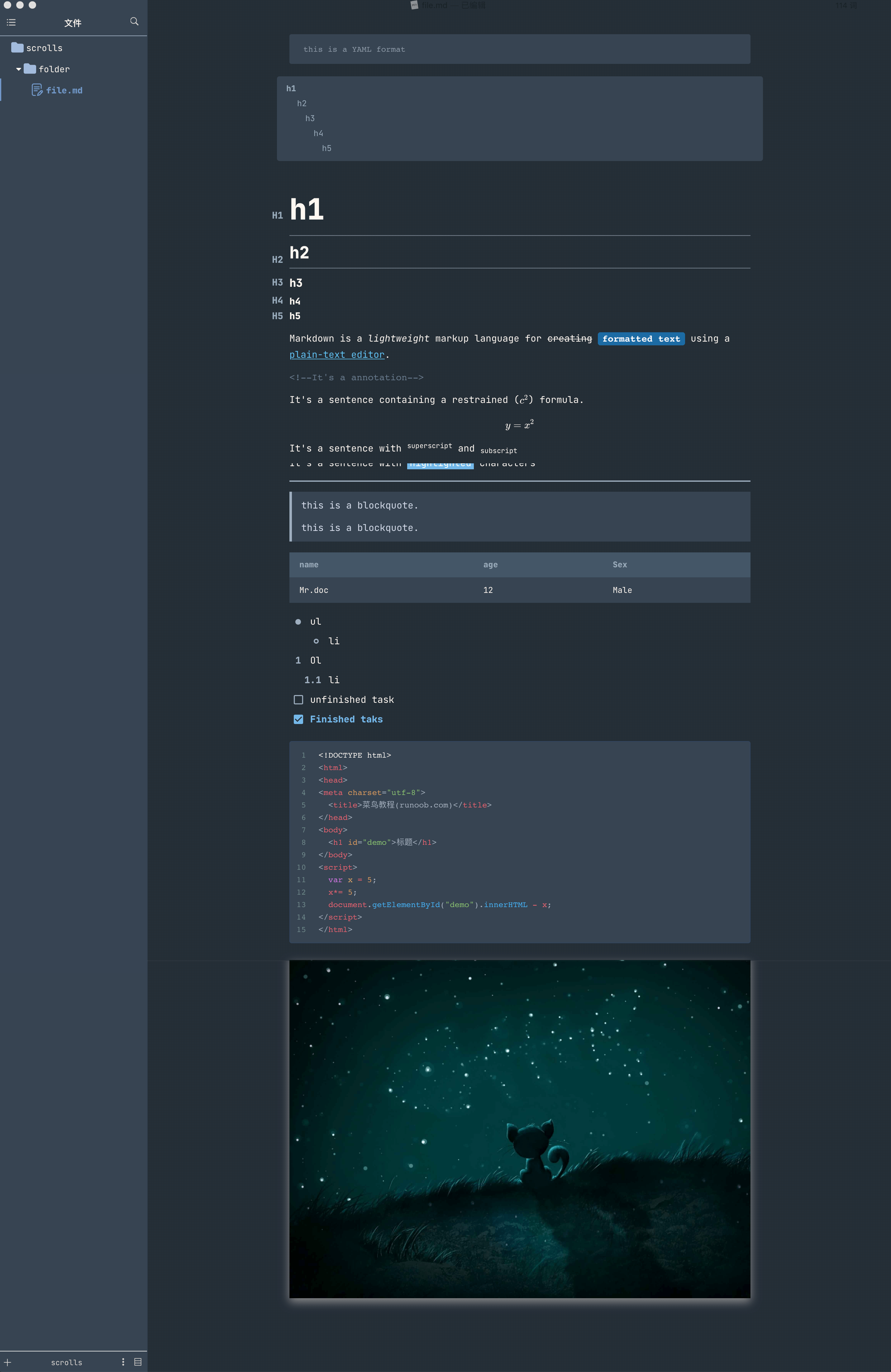This screenshot has height=1372, width=891.
Task: Click the H3 level marker
Action: 277,282
